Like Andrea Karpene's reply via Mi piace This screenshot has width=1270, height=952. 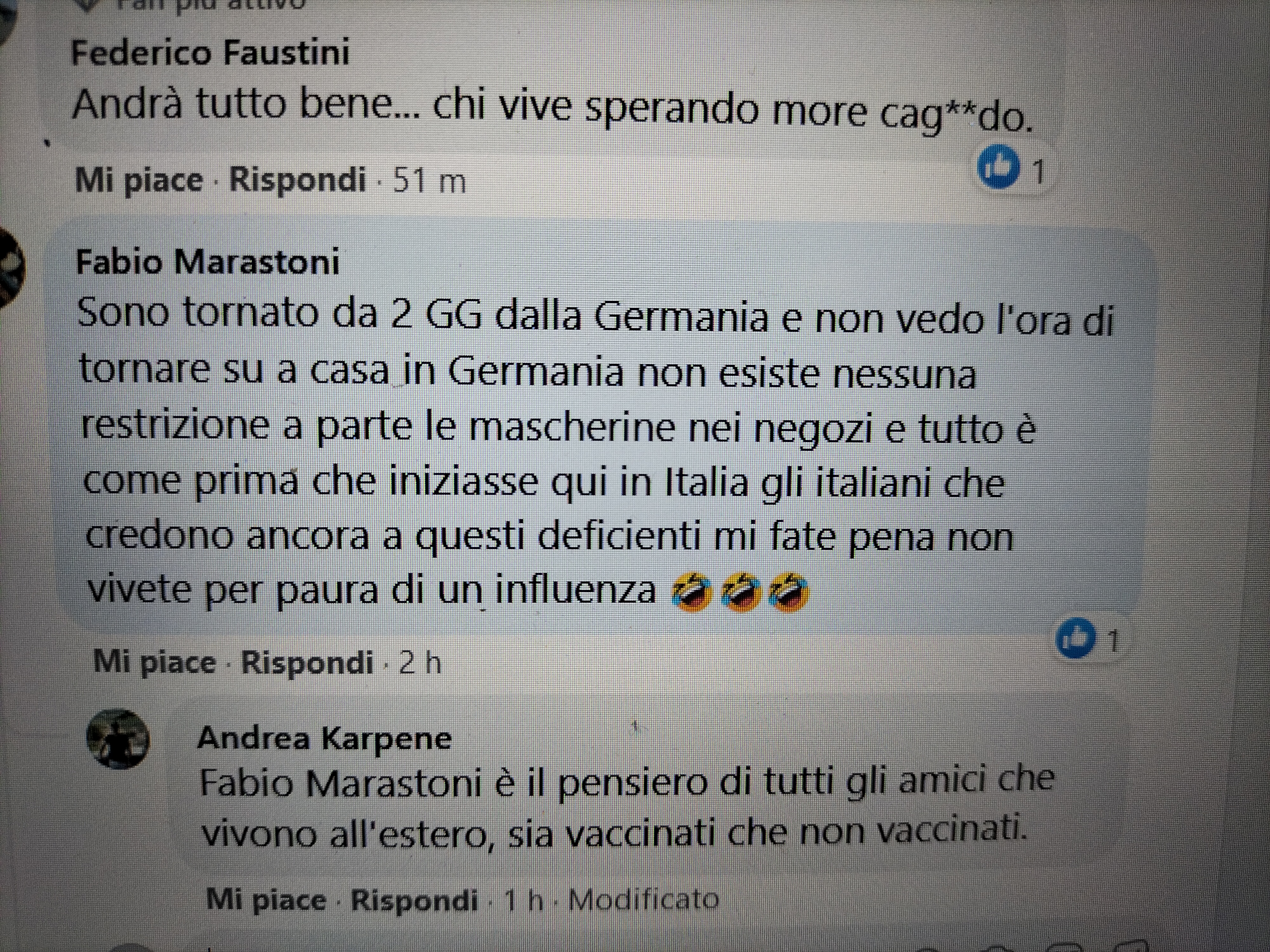pyautogui.click(x=266, y=899)
